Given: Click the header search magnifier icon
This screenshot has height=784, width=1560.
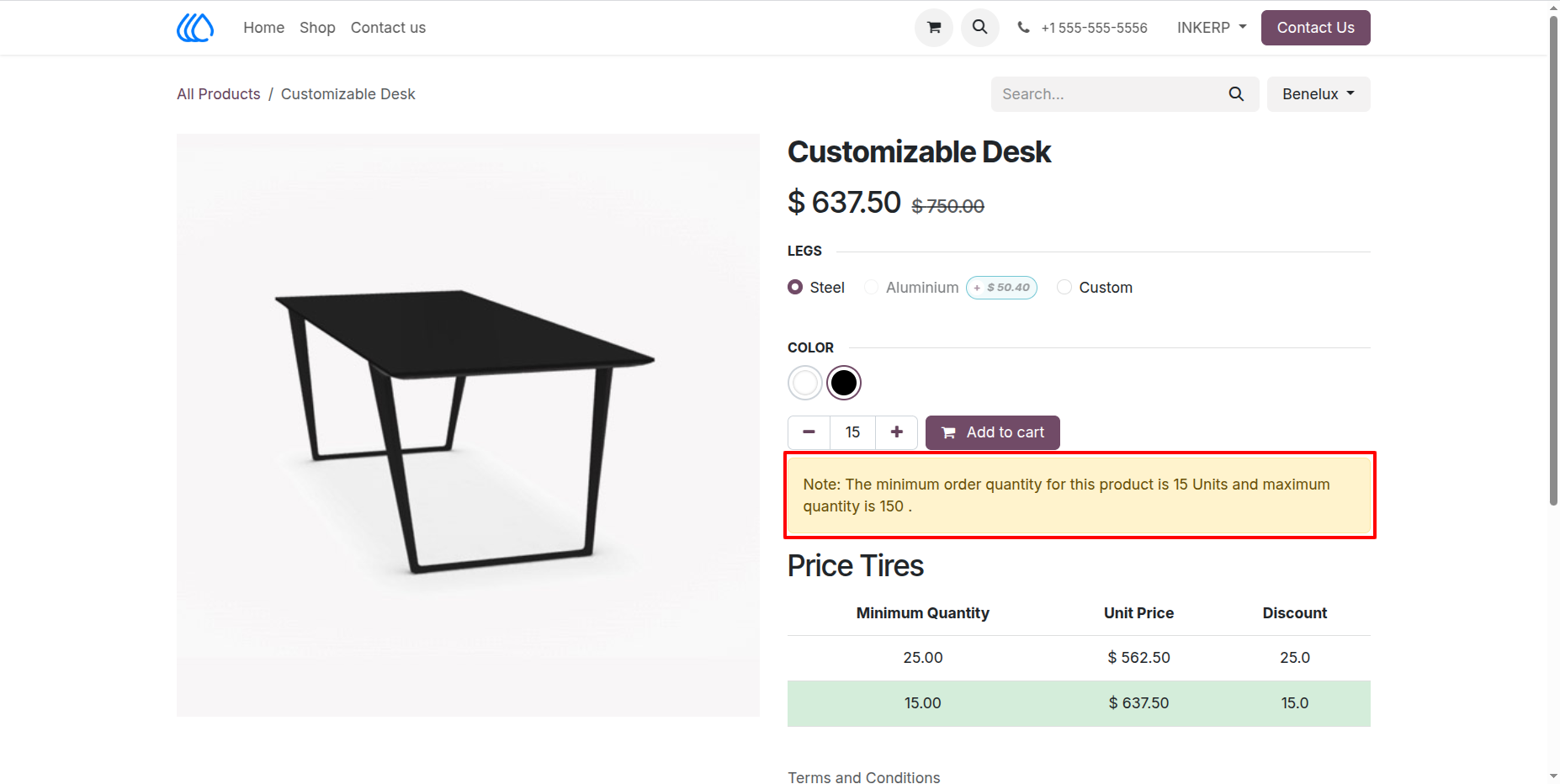Looking at the screenshot, I should 979,28.
